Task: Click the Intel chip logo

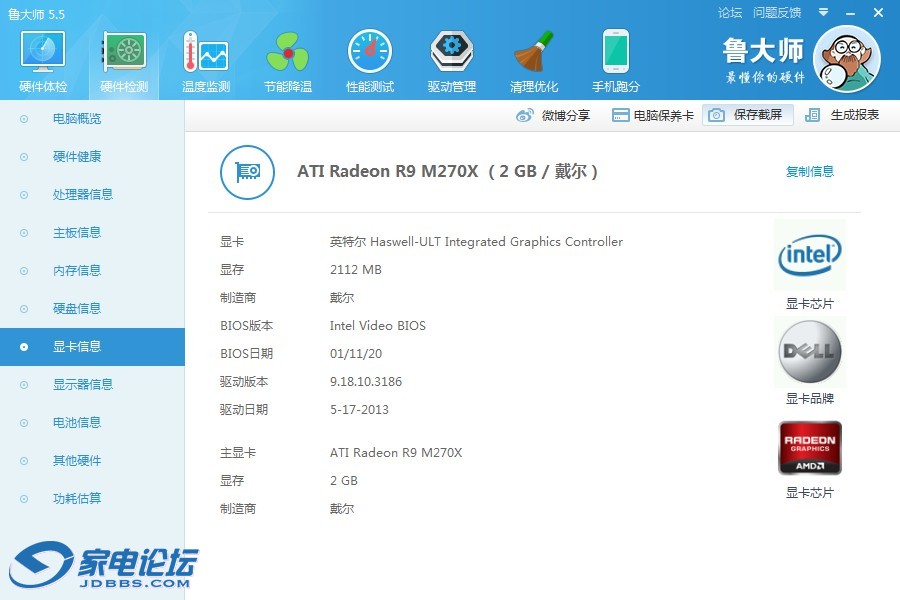Action: (x=810, y=255)
